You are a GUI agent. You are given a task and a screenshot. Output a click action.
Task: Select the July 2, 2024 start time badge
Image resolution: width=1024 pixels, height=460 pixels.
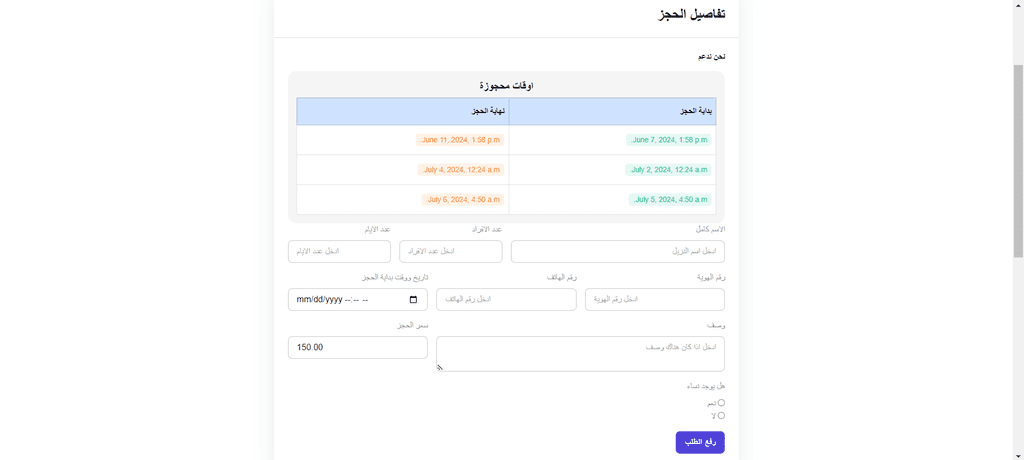pos(668,170)
